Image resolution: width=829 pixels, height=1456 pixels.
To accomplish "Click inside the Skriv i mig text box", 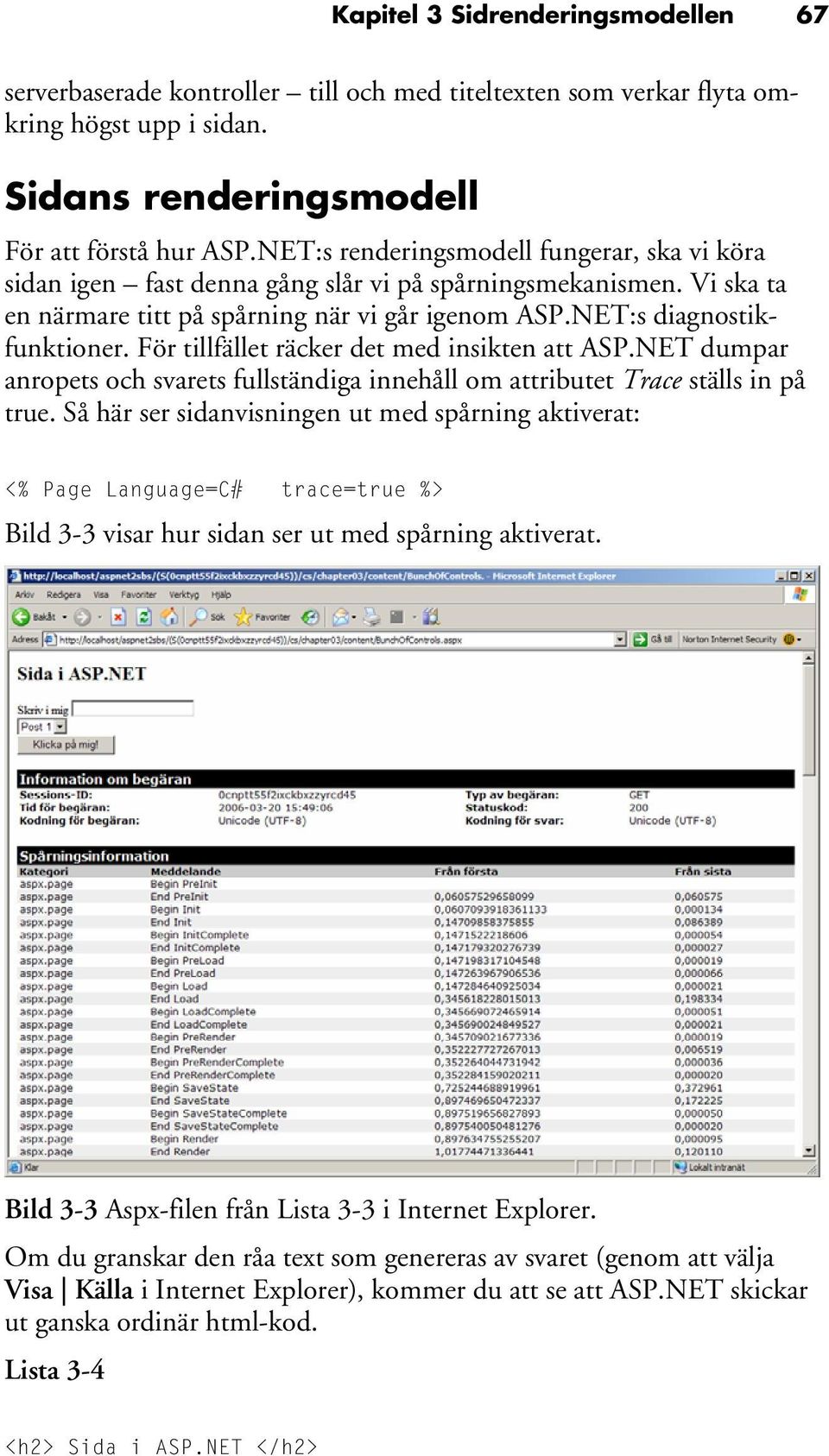I will (x=133, y=709).
